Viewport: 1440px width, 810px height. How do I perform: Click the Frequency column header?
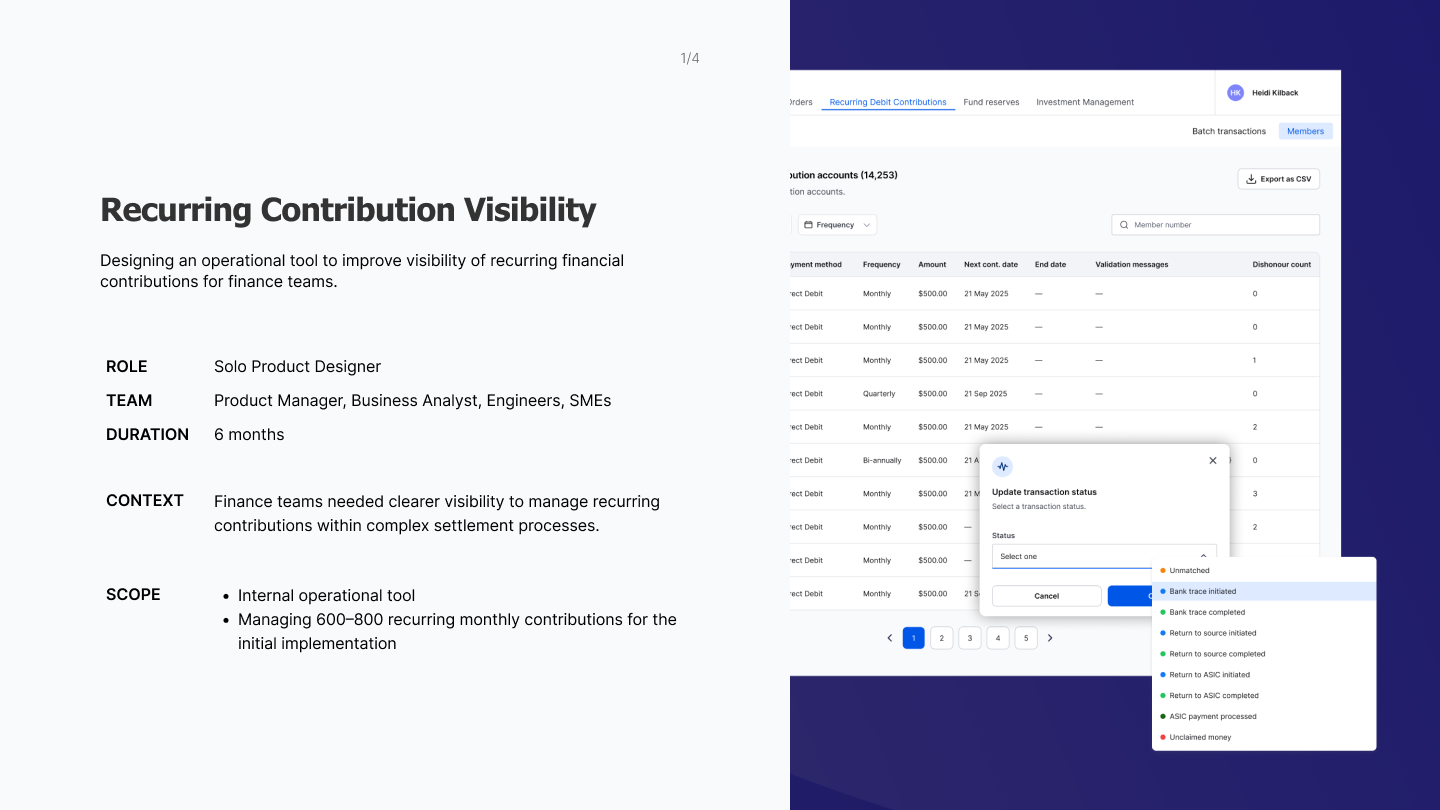[882, 265]
